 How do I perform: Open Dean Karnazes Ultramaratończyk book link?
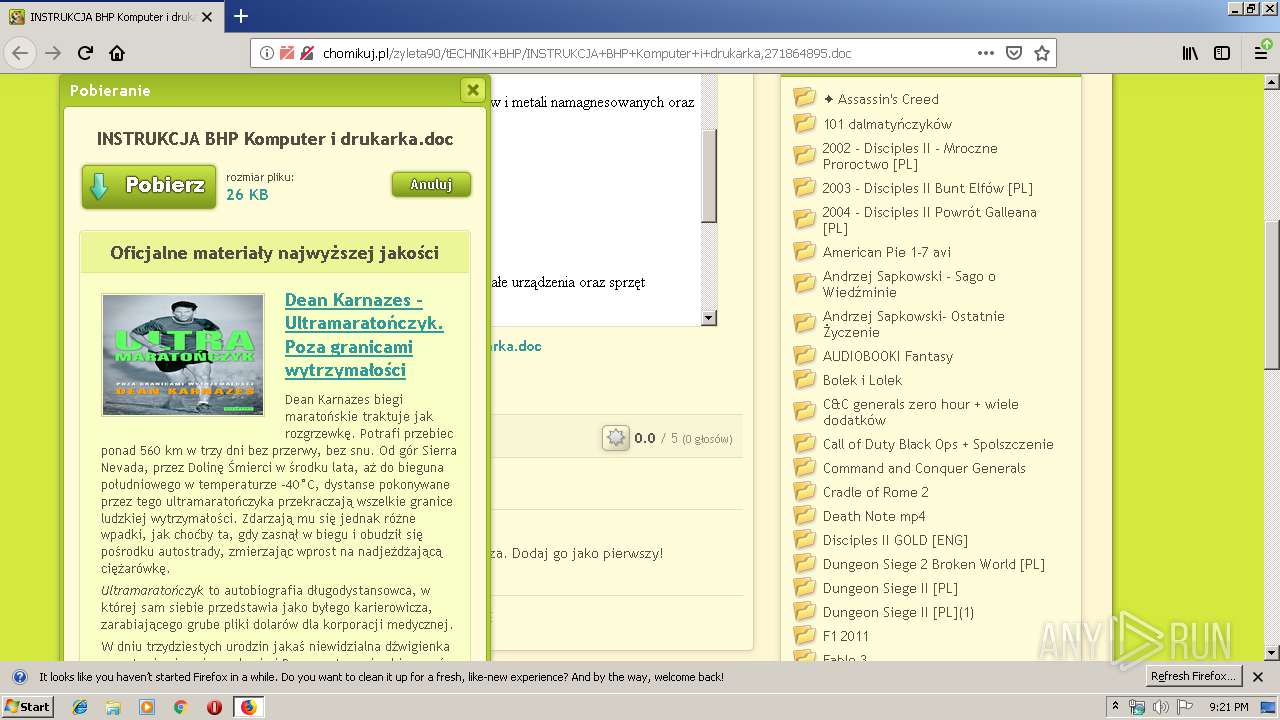[x=364, y=335]
